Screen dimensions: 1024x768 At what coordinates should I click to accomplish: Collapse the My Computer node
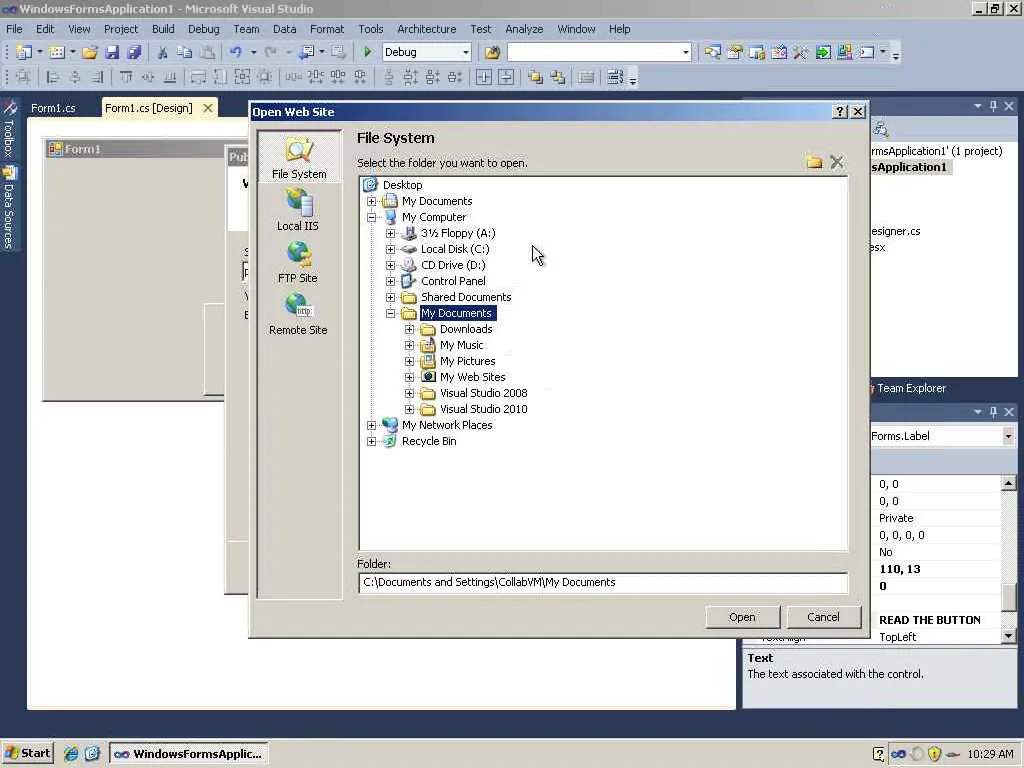[x=372, y=217]
